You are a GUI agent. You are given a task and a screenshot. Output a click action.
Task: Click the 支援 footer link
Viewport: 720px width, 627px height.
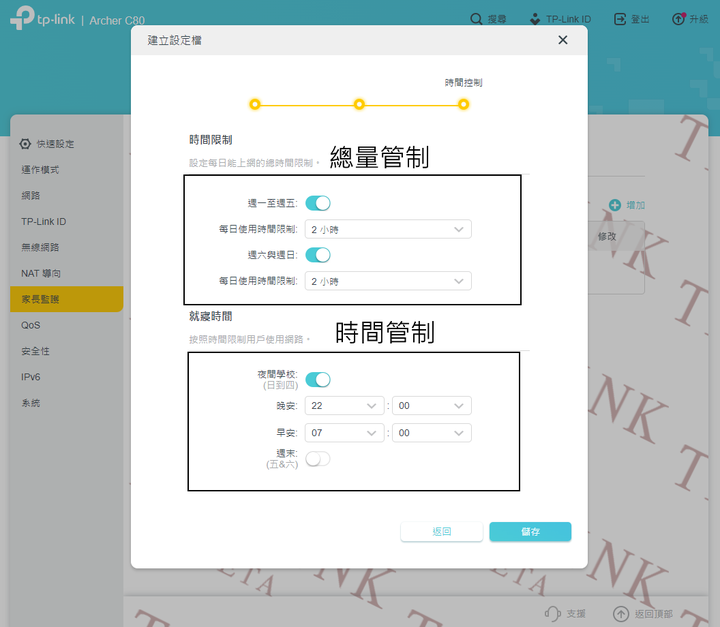tap(576, 614)
